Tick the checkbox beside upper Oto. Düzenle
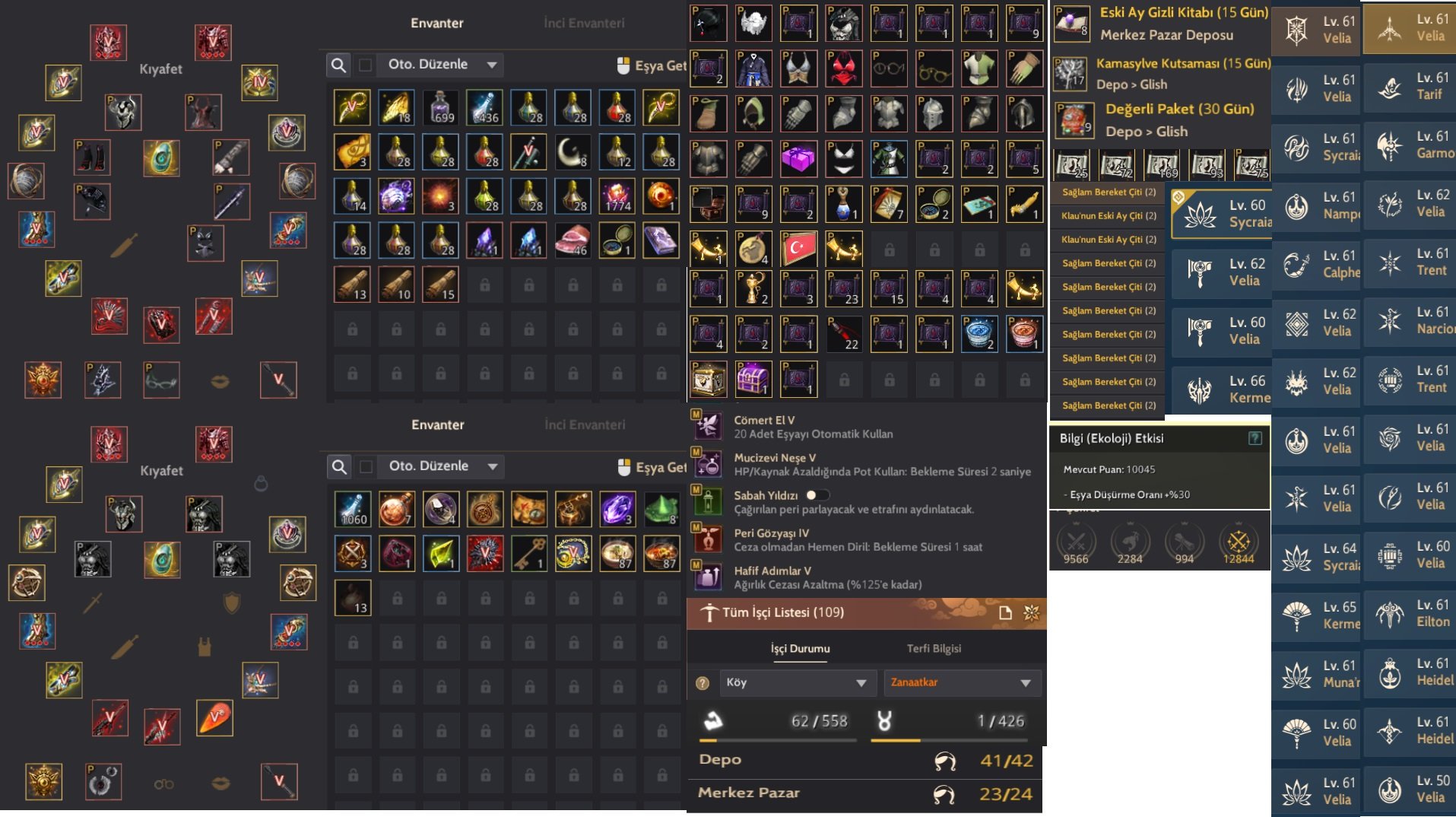The height and width of the screenshot is (817, 1456). click(x=366, y=65)
